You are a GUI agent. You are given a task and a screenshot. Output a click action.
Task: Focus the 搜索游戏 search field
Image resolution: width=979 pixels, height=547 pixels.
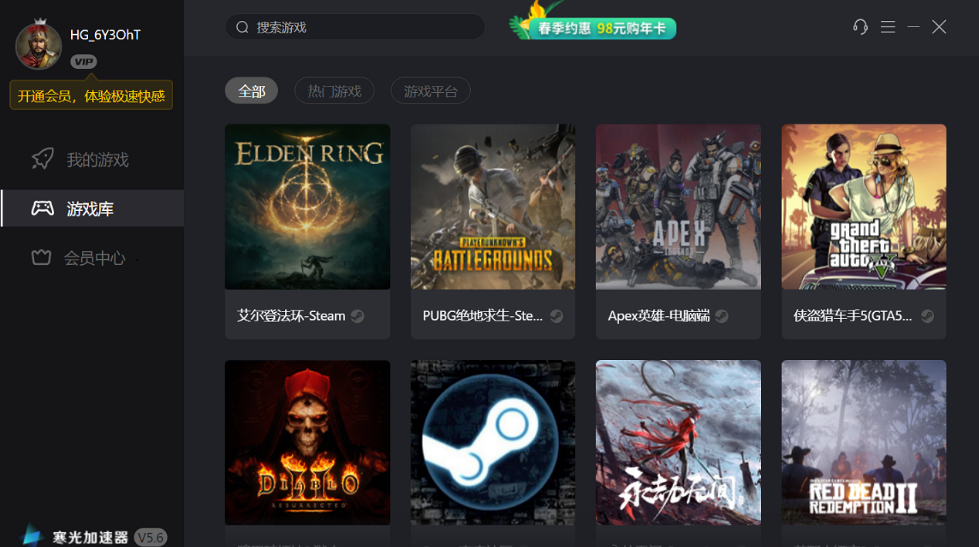pos(355,27)
